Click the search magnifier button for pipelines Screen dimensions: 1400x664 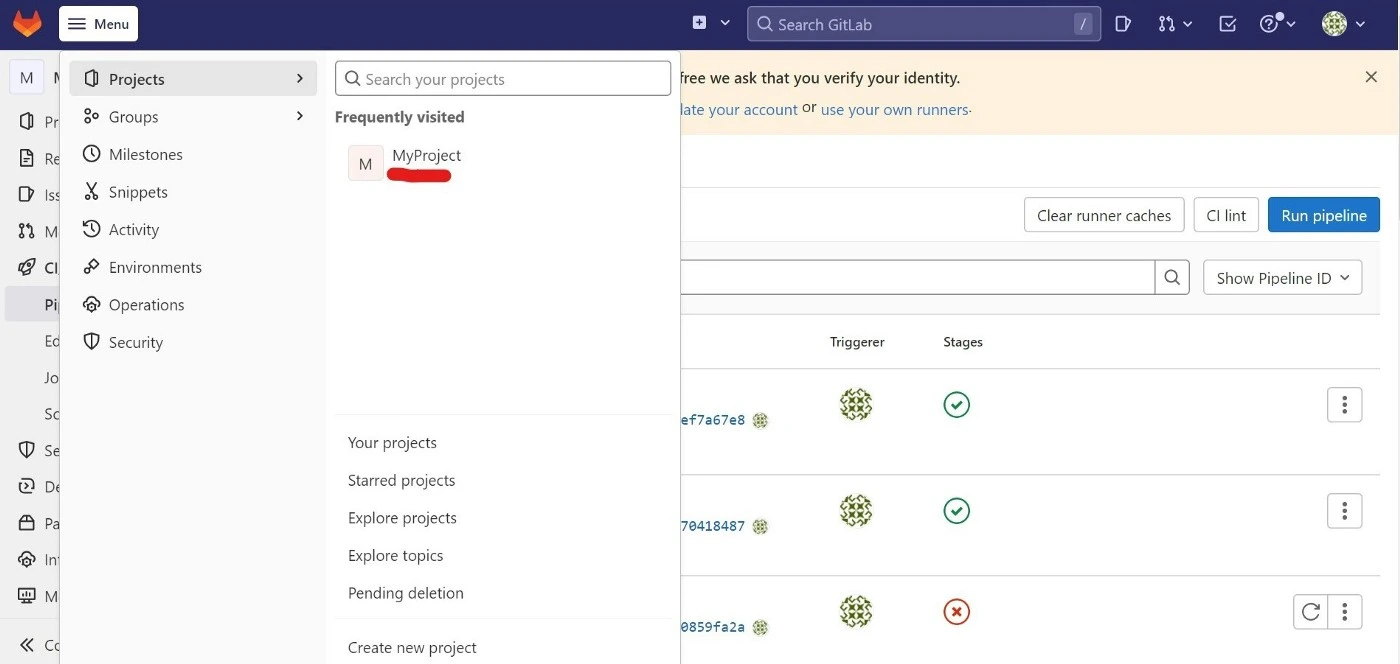(1172, 278)
